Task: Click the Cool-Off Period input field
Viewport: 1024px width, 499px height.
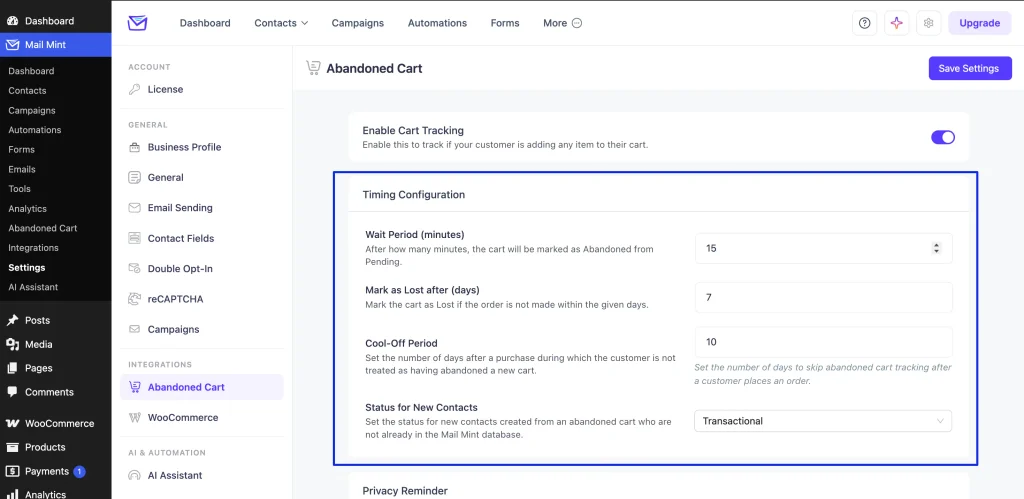Action: pos(823,342)
